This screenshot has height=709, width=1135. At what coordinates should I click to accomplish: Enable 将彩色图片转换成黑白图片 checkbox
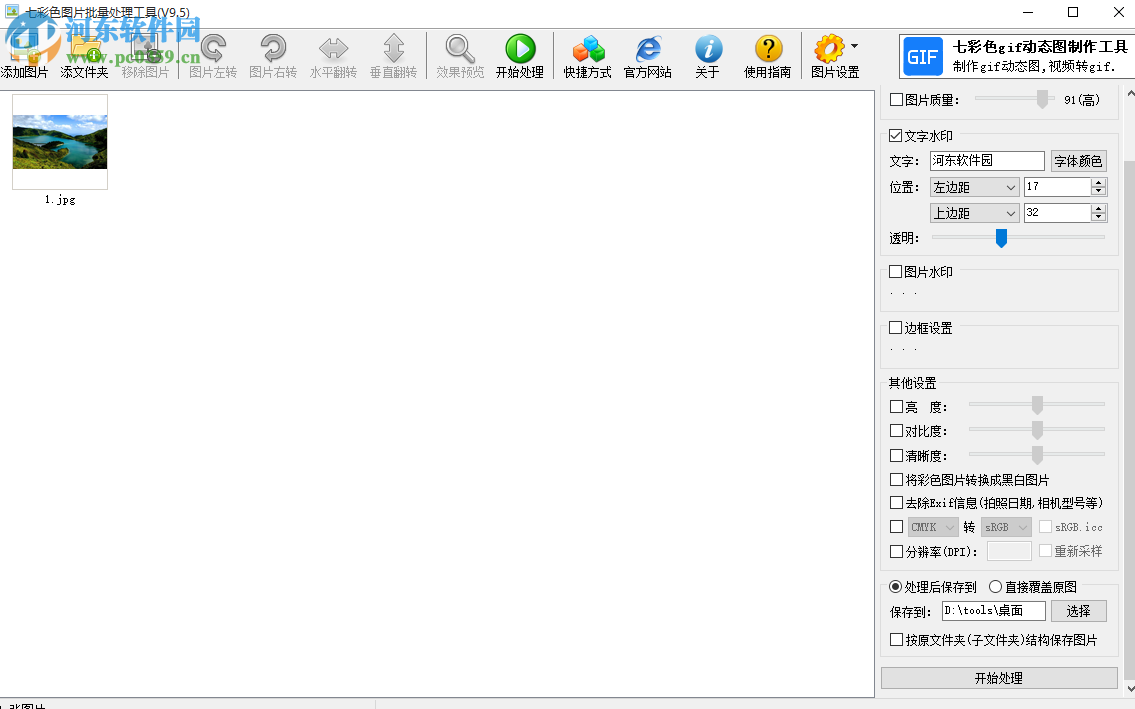click(896, 480)
